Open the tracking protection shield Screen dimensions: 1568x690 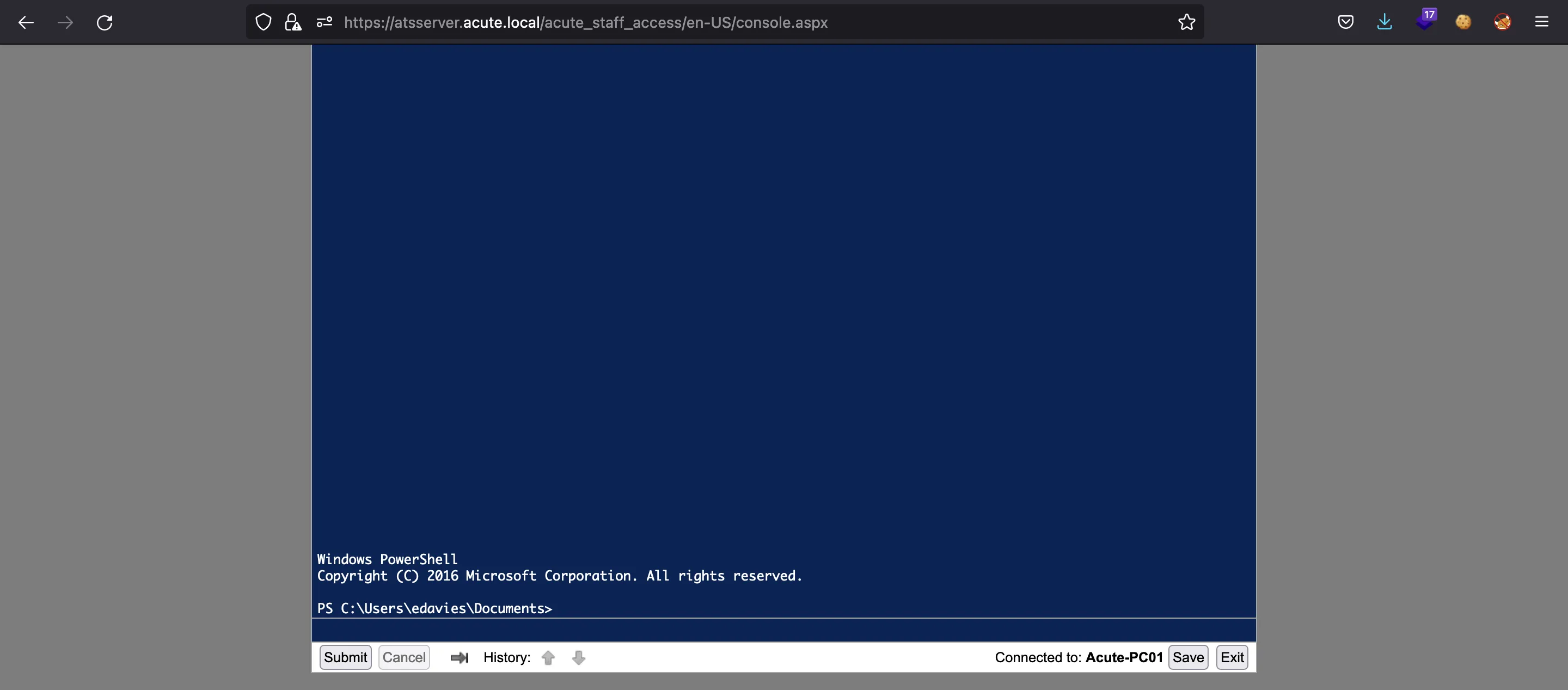click(x=263, y=22)
